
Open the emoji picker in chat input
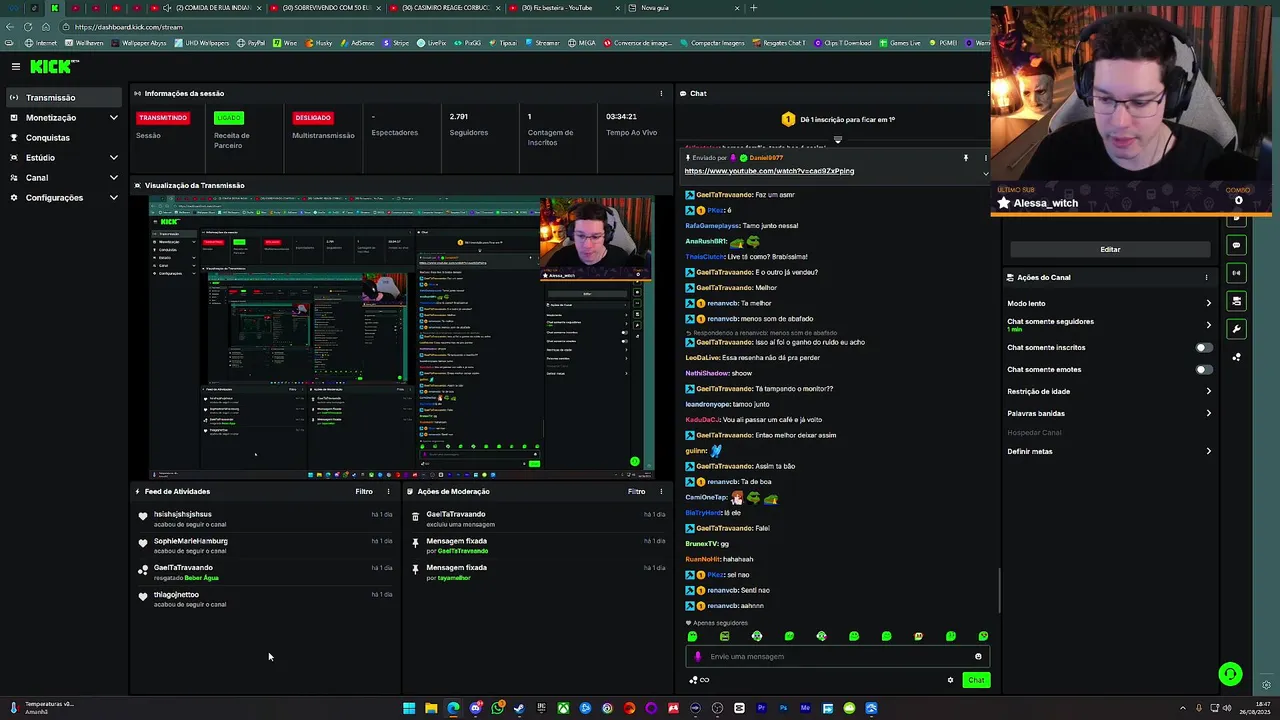point(978,657)
